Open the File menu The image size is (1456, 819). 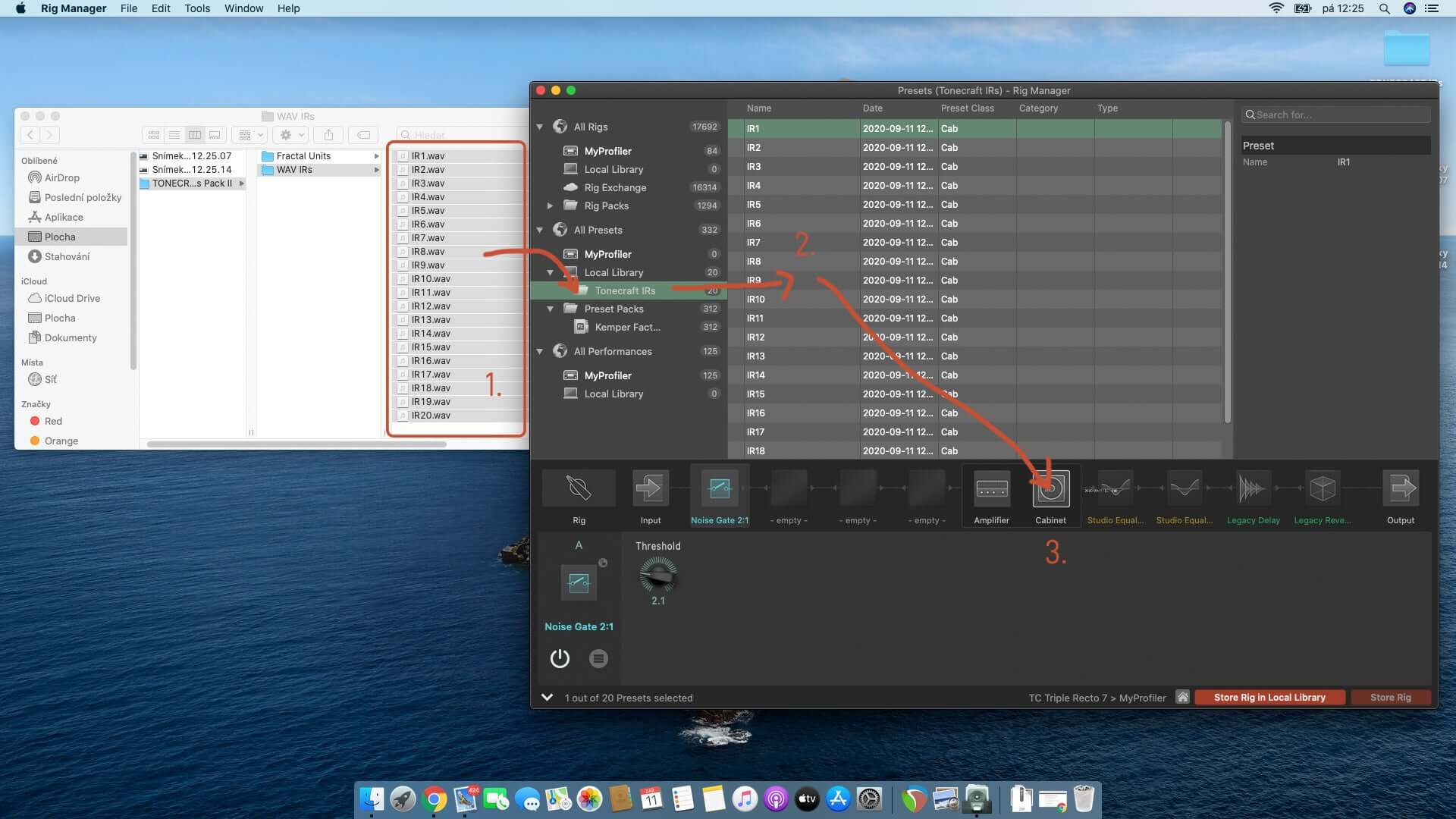[x=129, y=8]
